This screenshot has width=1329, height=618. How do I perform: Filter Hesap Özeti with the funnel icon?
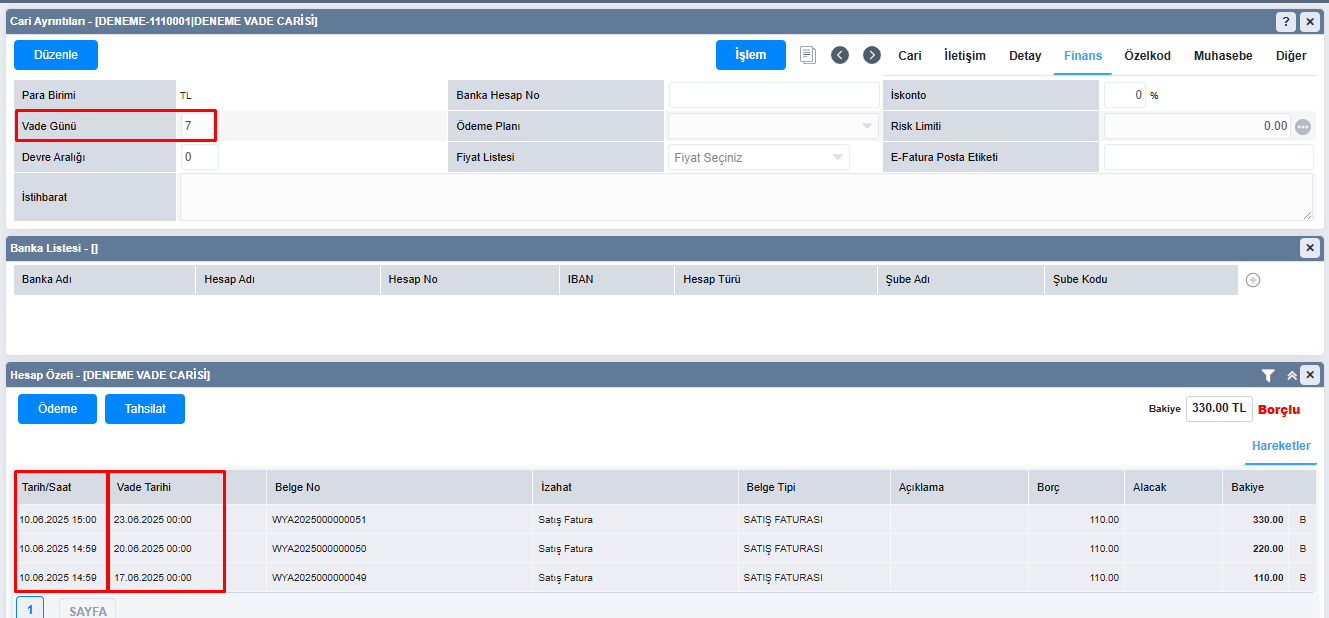point(1268,375)
